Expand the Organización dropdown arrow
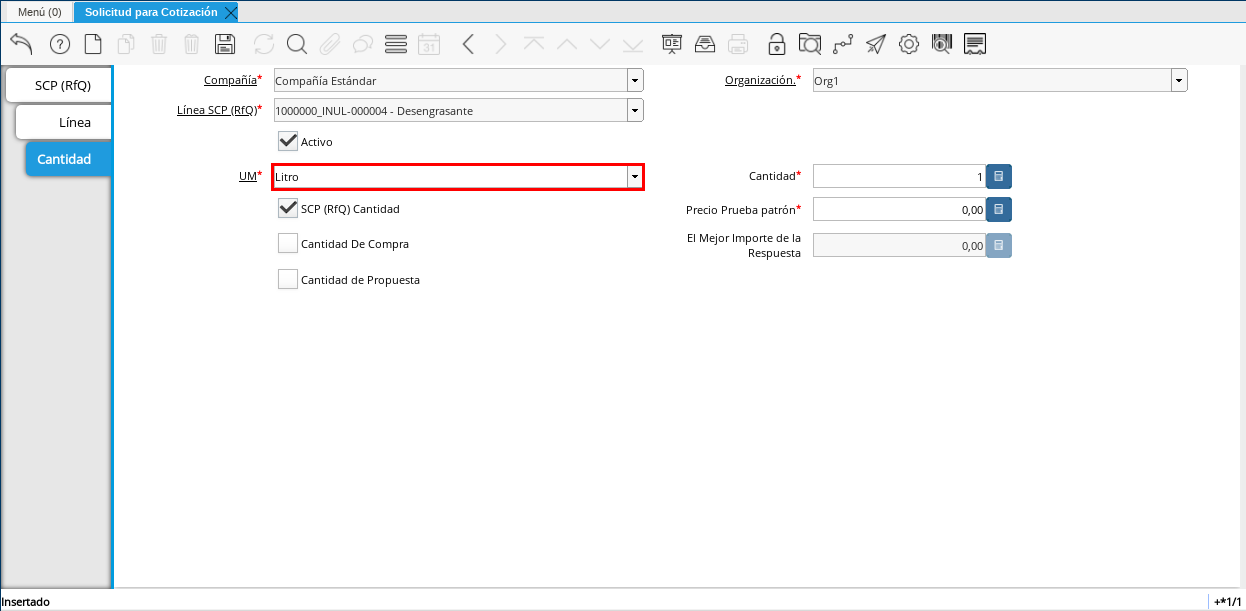Image resolution: width=1246 pixels, height=611 pixels. [x=1179, y=81]
